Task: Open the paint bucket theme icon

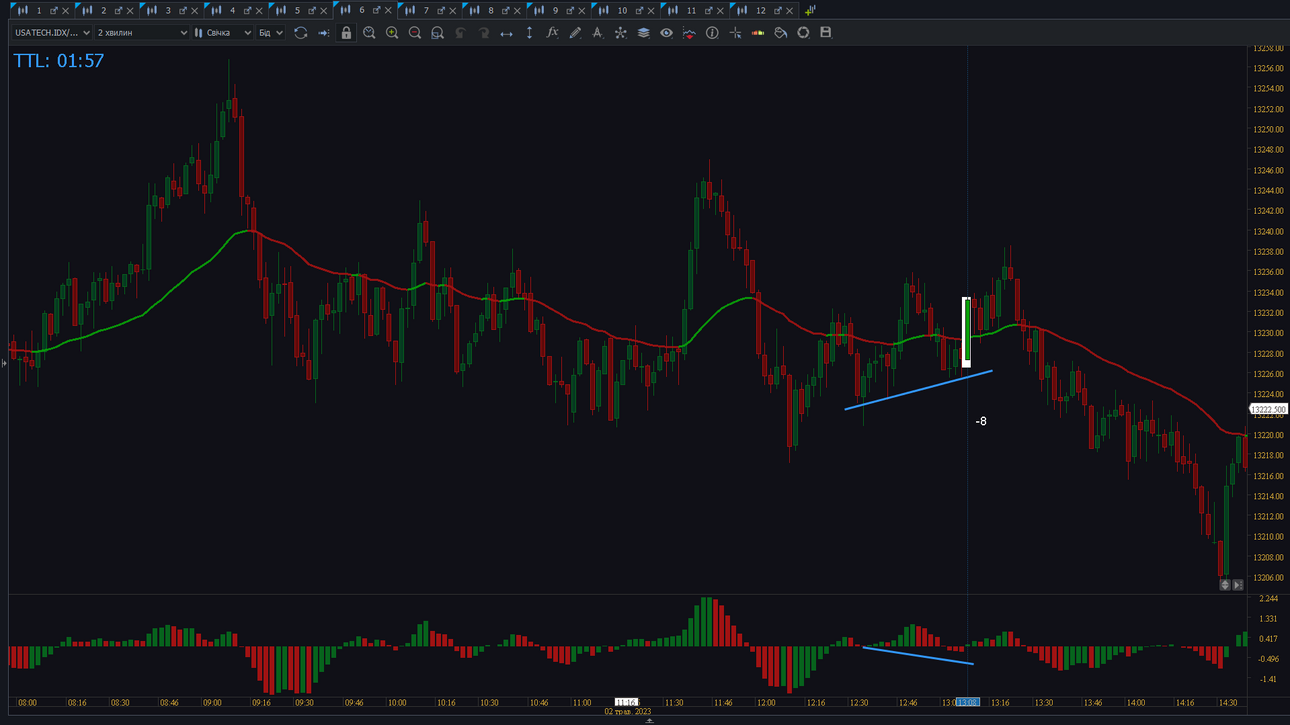Action: (780, 33)
